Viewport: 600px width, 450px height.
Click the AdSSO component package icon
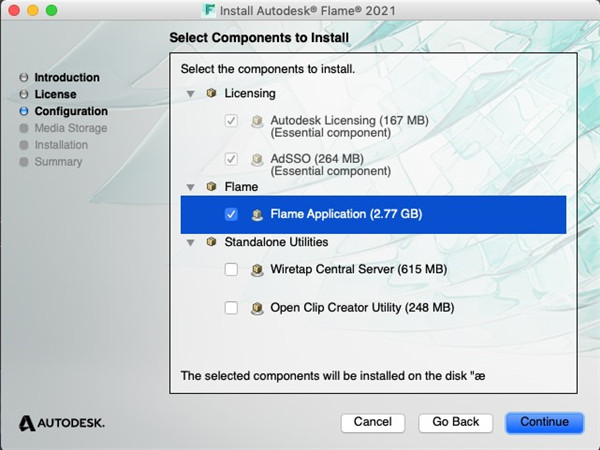point(257,159)
